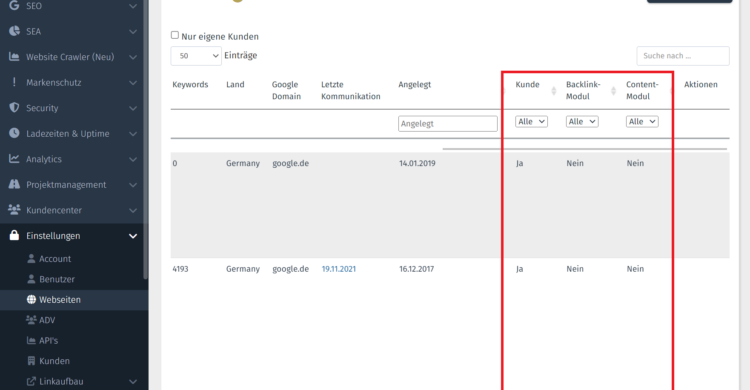Screen dimensions: 750x390
Task: Click the Webseiten globe icon
Action: pos(31,300)
